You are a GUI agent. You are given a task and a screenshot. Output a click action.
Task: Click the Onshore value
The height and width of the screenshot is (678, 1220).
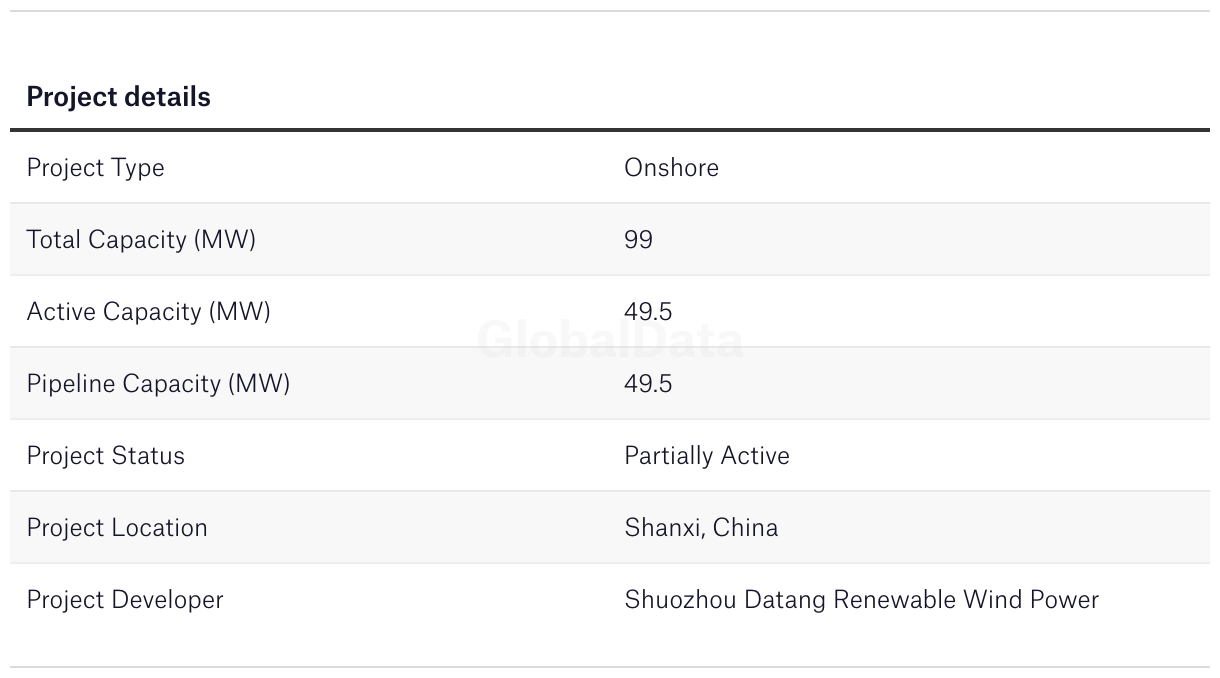click(x=671, y=167)
